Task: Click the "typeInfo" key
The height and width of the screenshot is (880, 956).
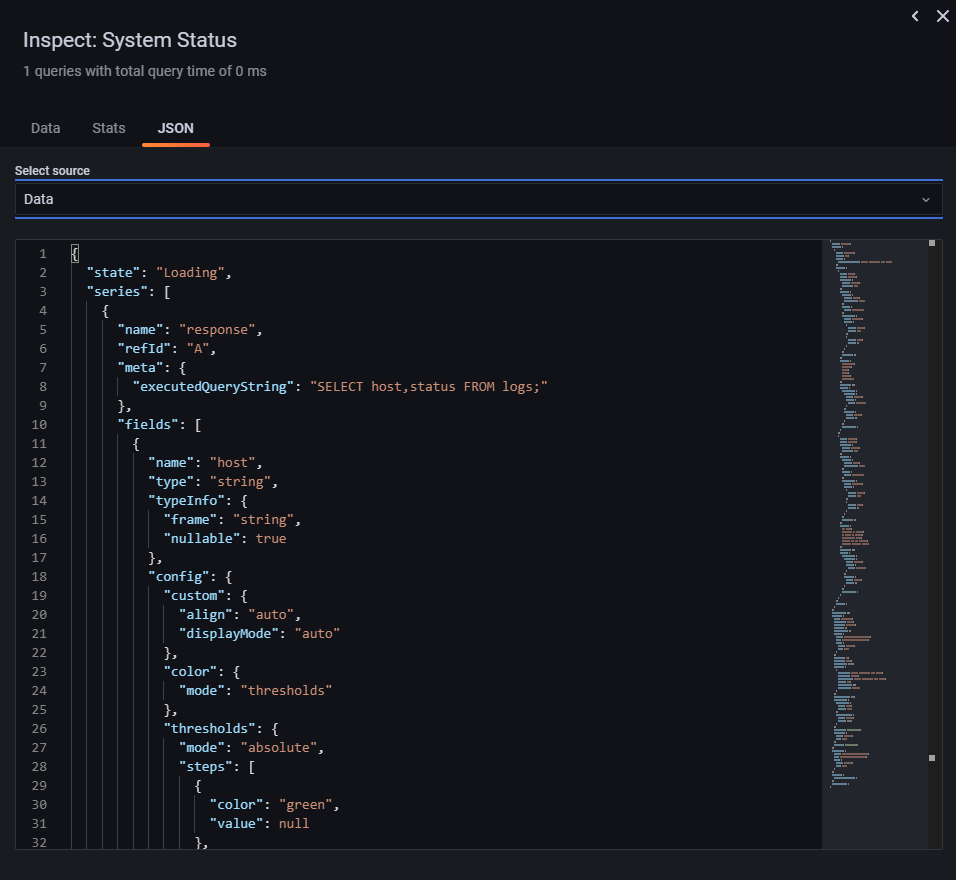Action: point(186,501)
